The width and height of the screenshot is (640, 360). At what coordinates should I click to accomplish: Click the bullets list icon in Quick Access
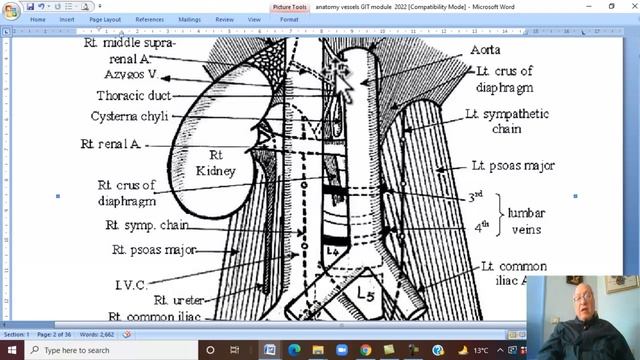coord(69,7)
